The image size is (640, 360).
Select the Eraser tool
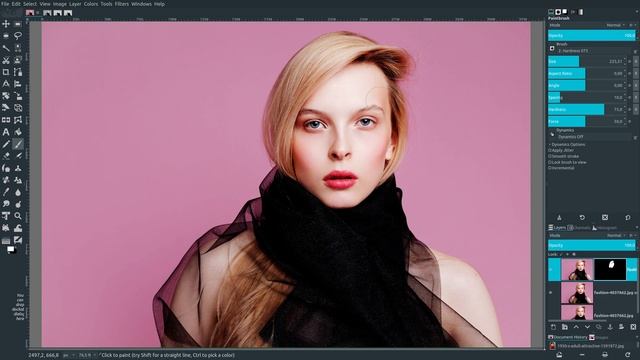click(x=6, y=156)
